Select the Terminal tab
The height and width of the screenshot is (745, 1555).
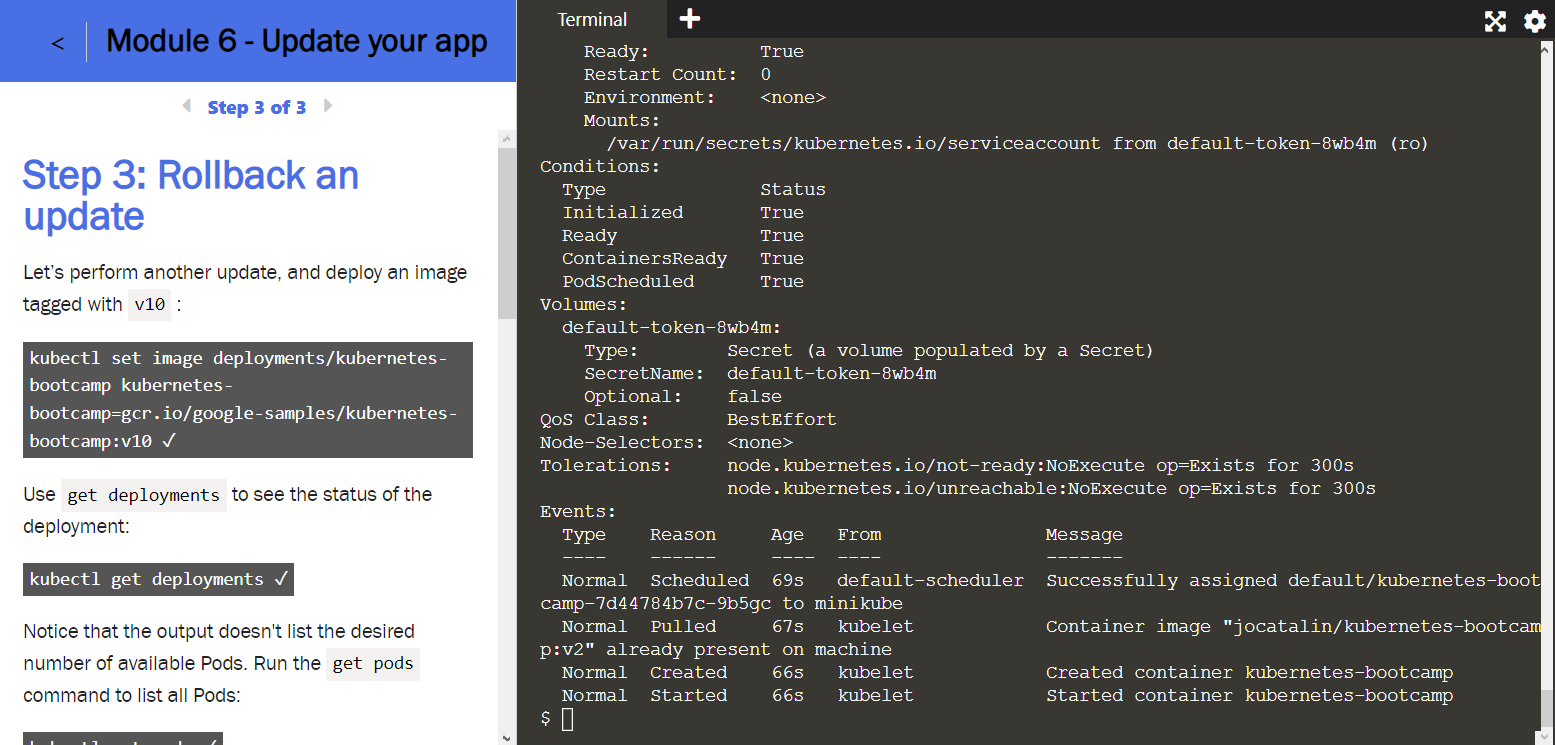tap(592, 20)
